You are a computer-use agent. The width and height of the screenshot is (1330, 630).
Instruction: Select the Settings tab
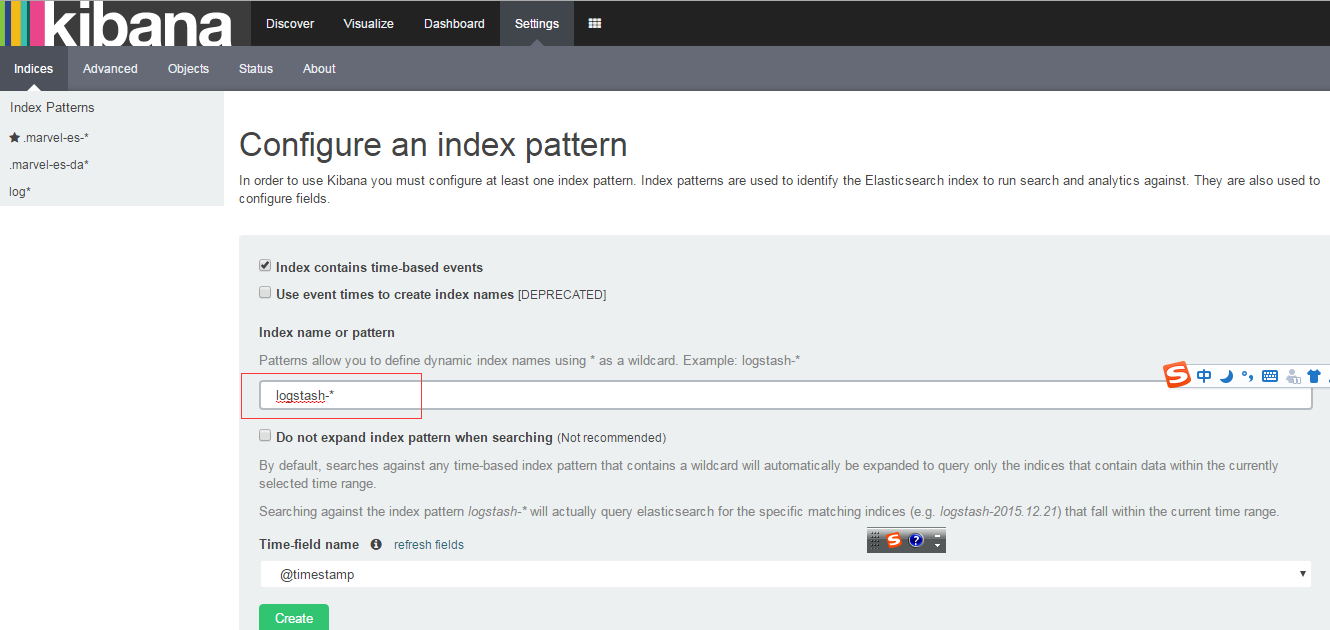pos(537,23)
